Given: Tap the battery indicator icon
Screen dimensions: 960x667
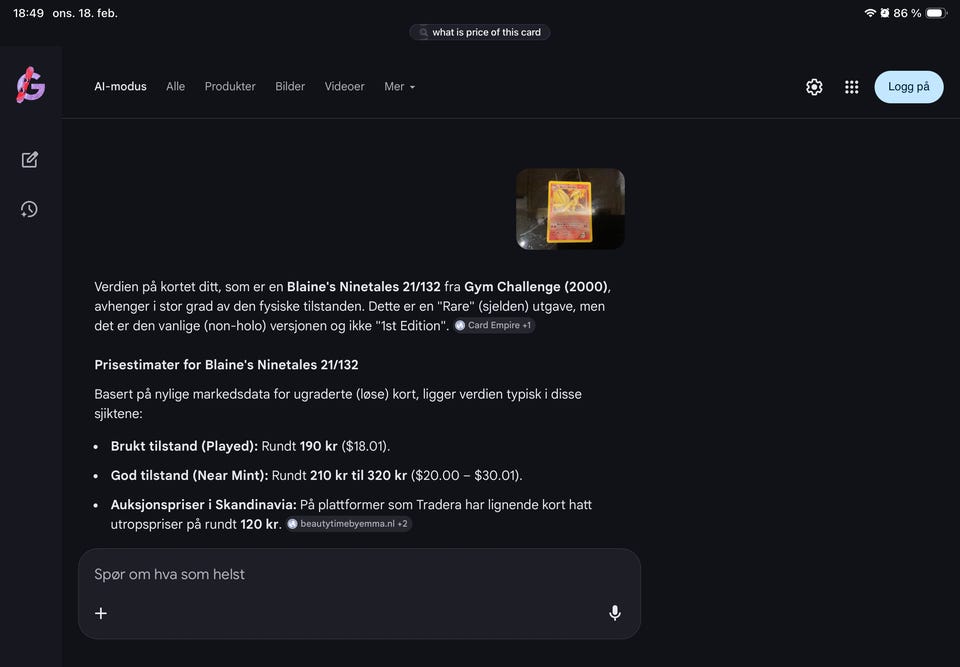Looking at the screenshot, I should [x=936, y=13].
